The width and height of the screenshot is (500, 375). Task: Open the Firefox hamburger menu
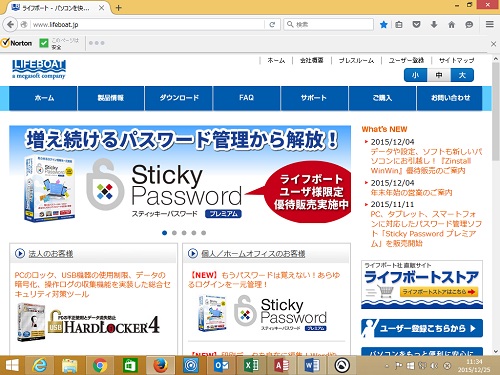[489, 24]
